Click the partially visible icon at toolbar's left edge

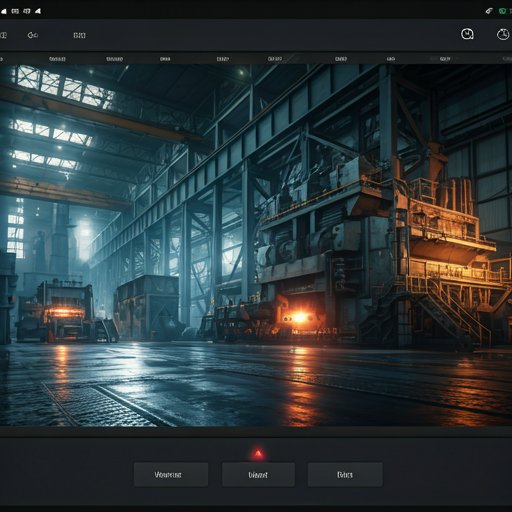tap(3, 35)
